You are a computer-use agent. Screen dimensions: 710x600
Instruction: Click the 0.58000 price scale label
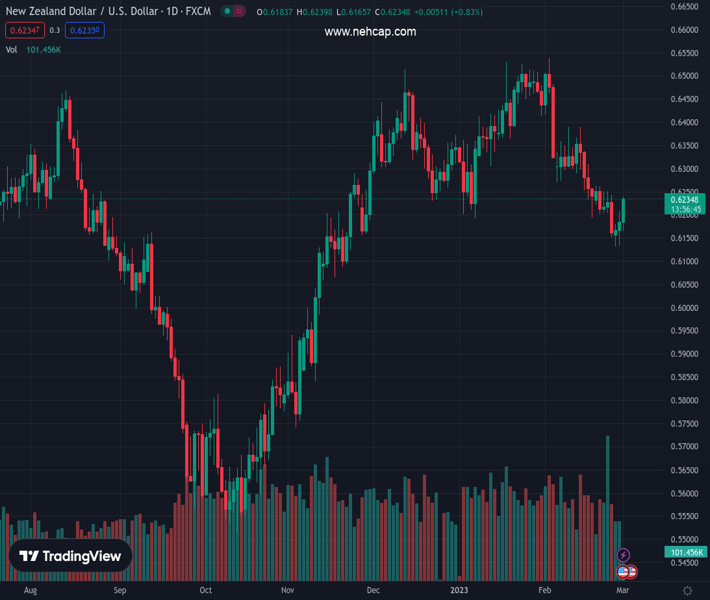pos(684,400)
